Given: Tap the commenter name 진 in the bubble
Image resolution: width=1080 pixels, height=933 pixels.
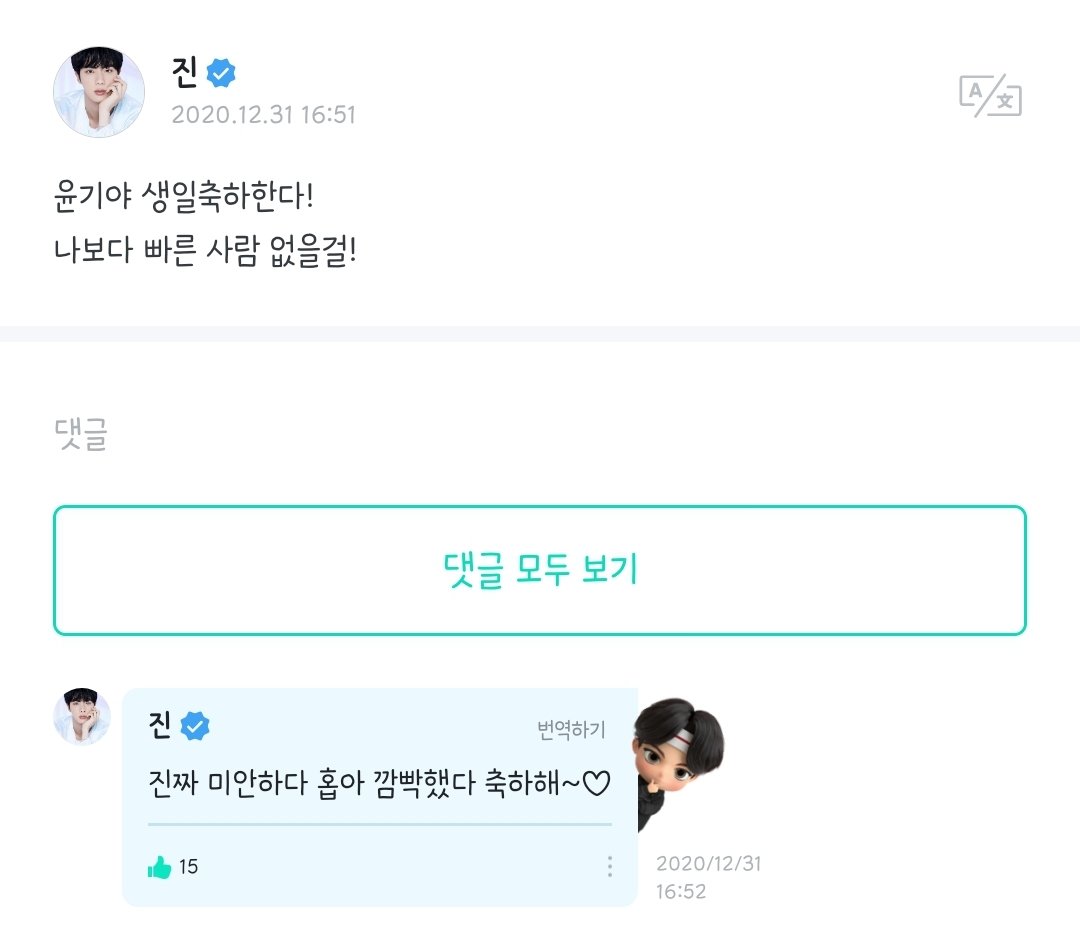Looking at the screenshot, I should tap(160, 725).
